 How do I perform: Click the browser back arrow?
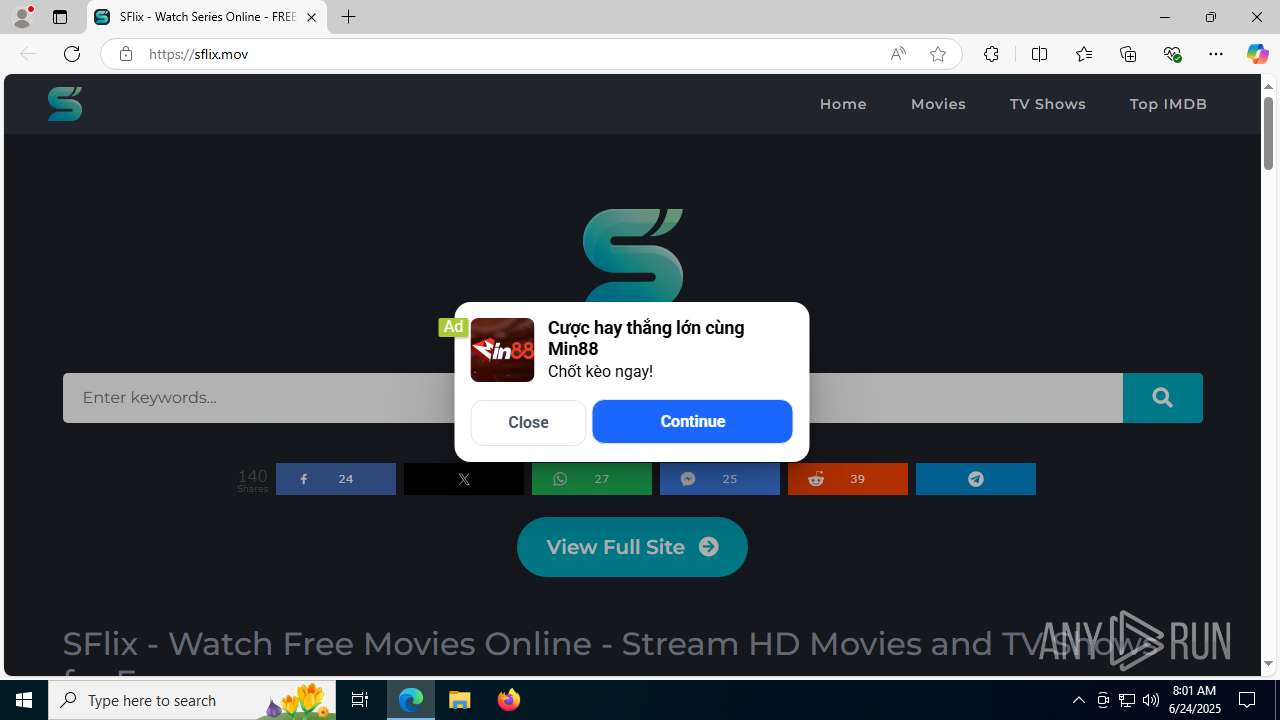28,54
